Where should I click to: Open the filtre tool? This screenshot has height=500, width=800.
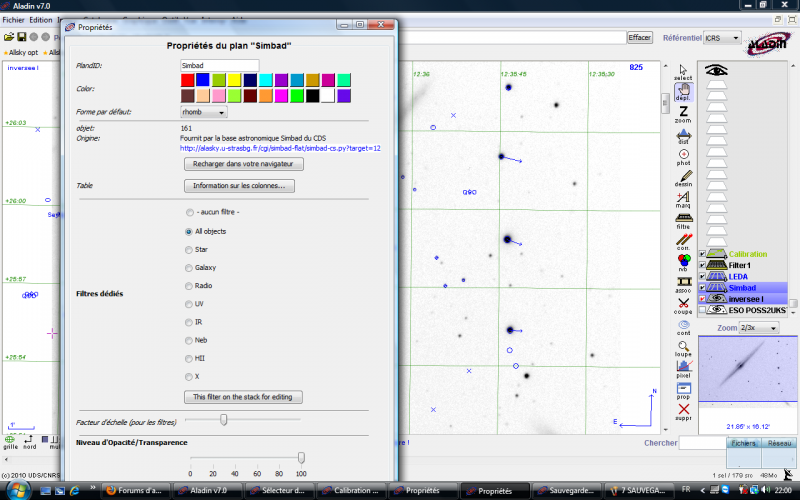pos(683,221)
